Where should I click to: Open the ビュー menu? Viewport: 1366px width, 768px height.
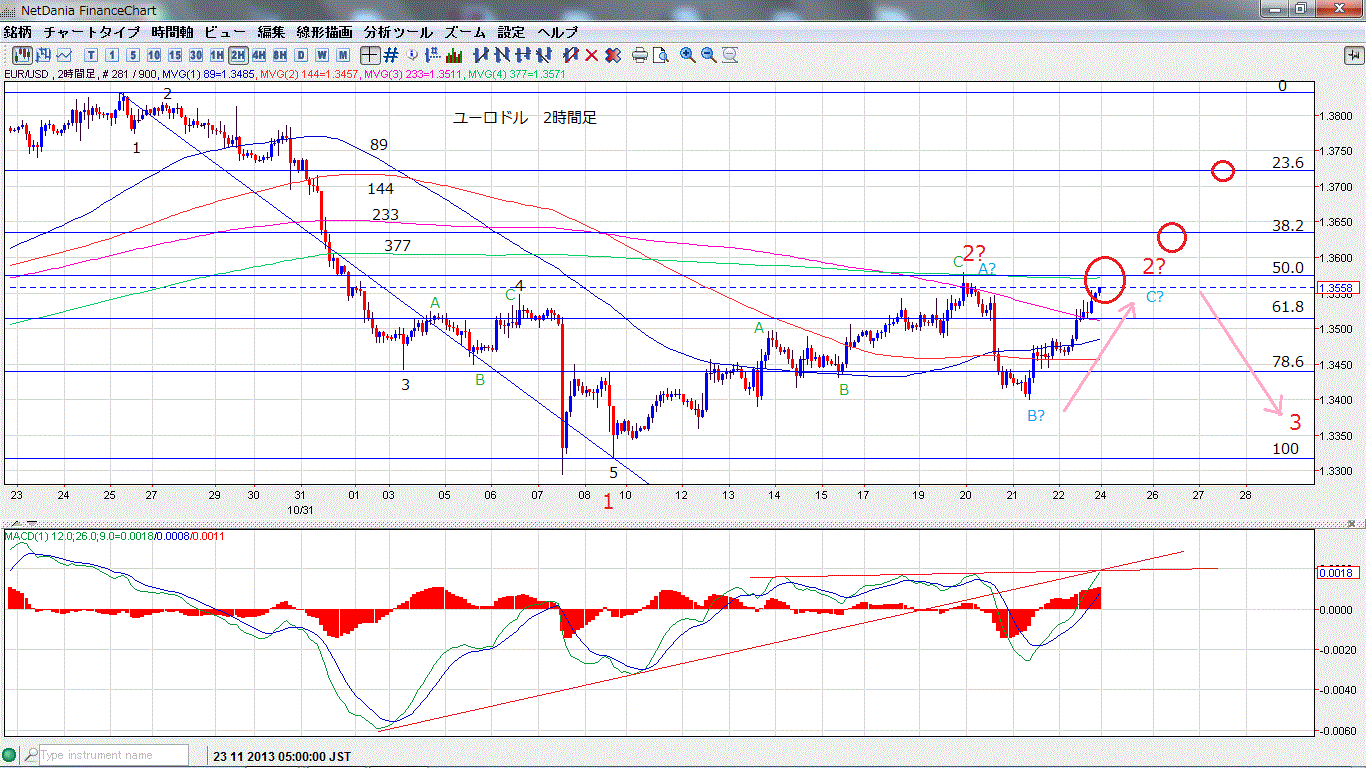pyautogui.click(x=225, y=32)
